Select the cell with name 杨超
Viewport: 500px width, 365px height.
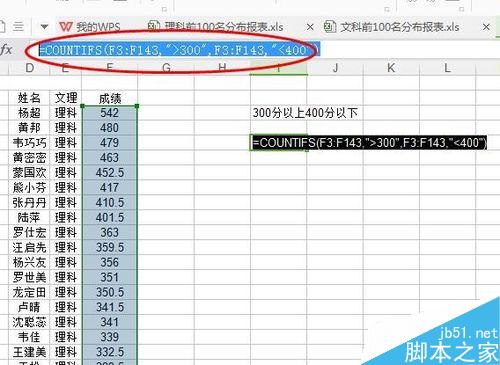point(29,113)
